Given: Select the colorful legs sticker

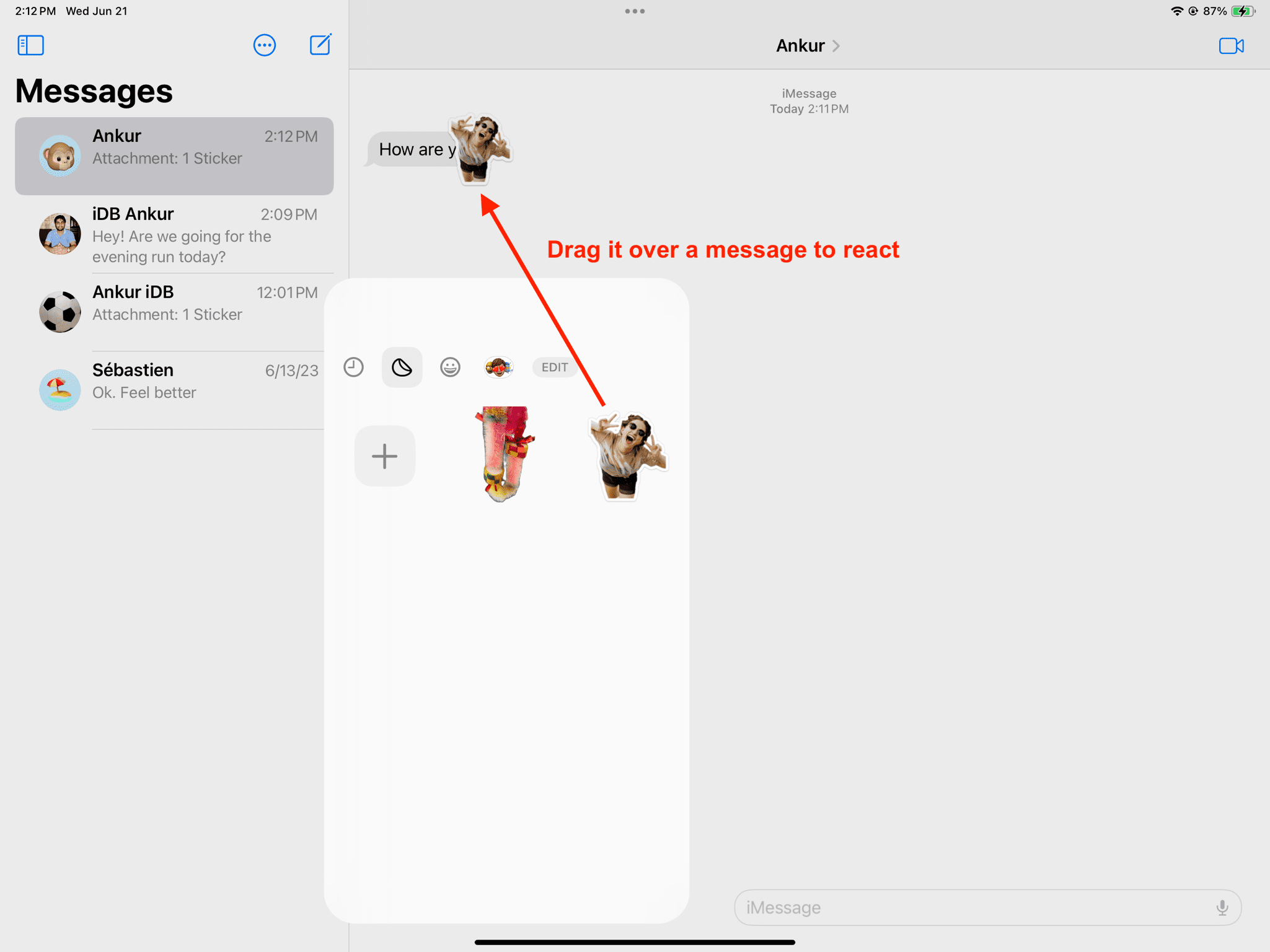Looking at the screenshot, I should 505,454.
